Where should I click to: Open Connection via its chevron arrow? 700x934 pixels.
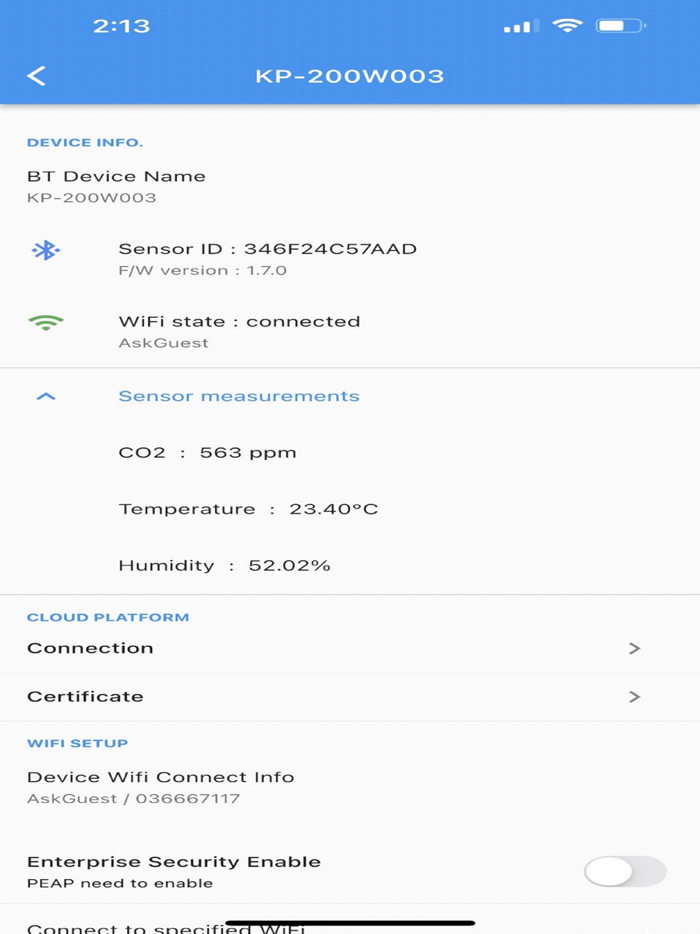point(637,648)
